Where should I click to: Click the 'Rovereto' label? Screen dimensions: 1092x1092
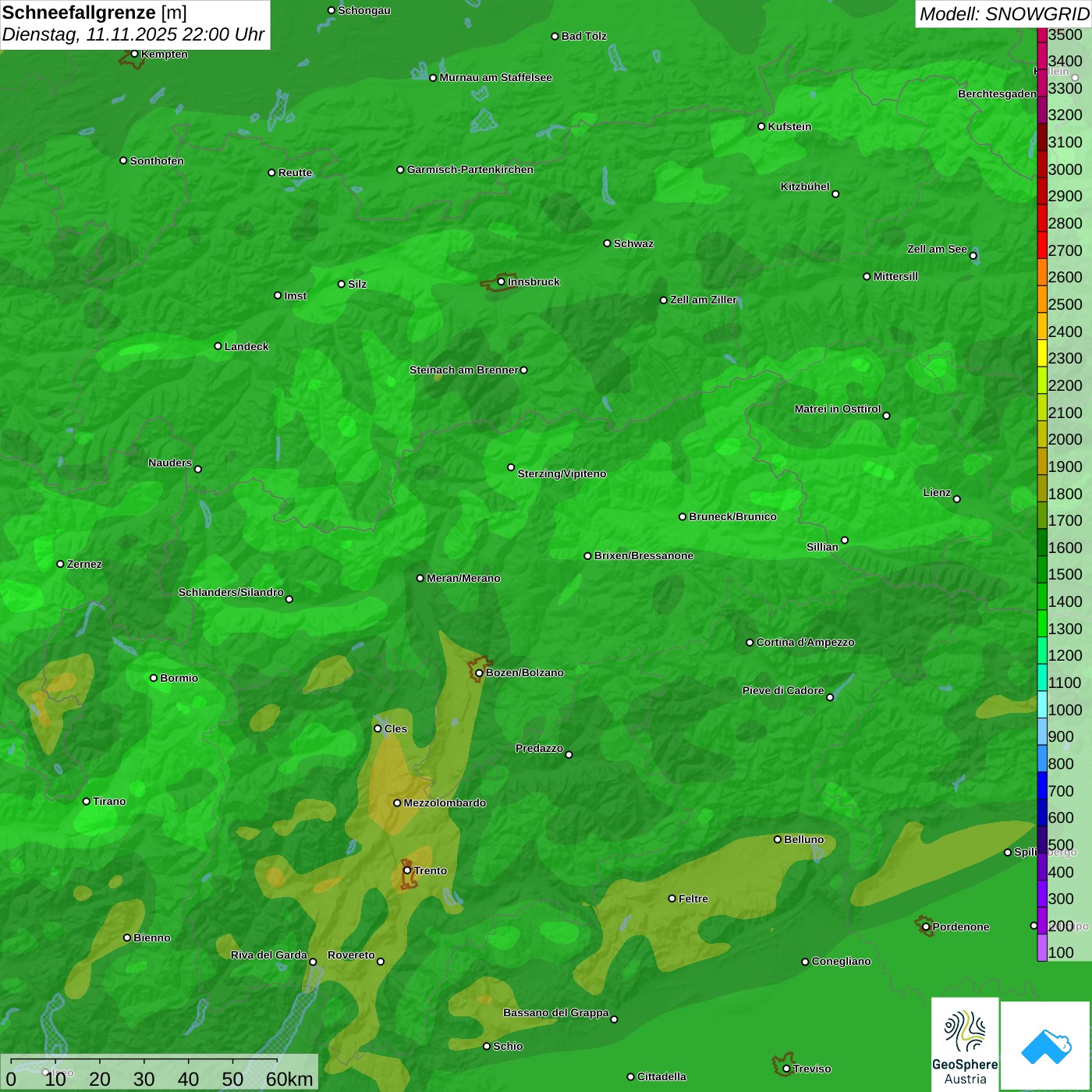tap(351, 955)
